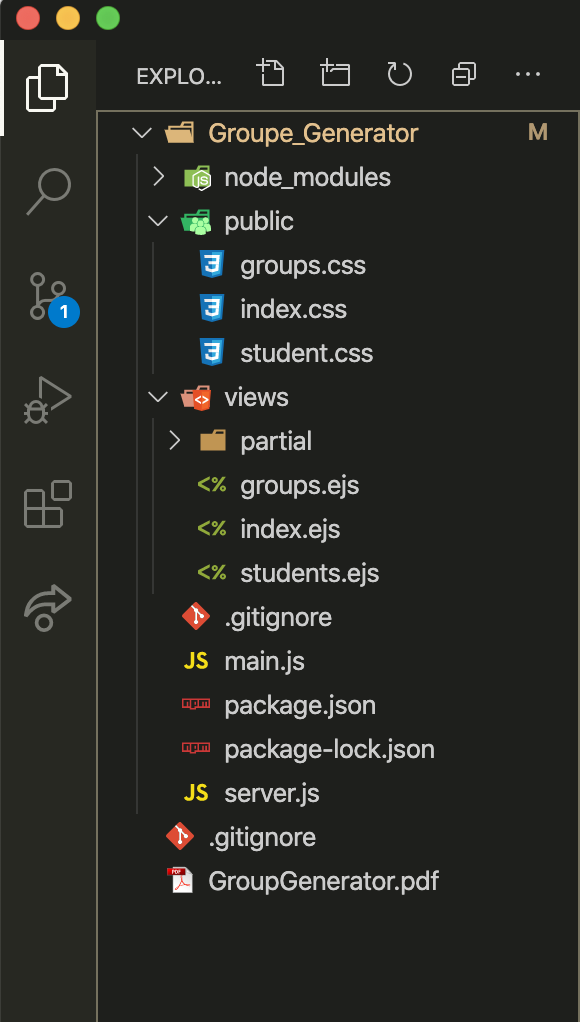Select the package.json file
Image resolution: width=580 pixels, height=1022 pixels.
[x=298, y=704]
